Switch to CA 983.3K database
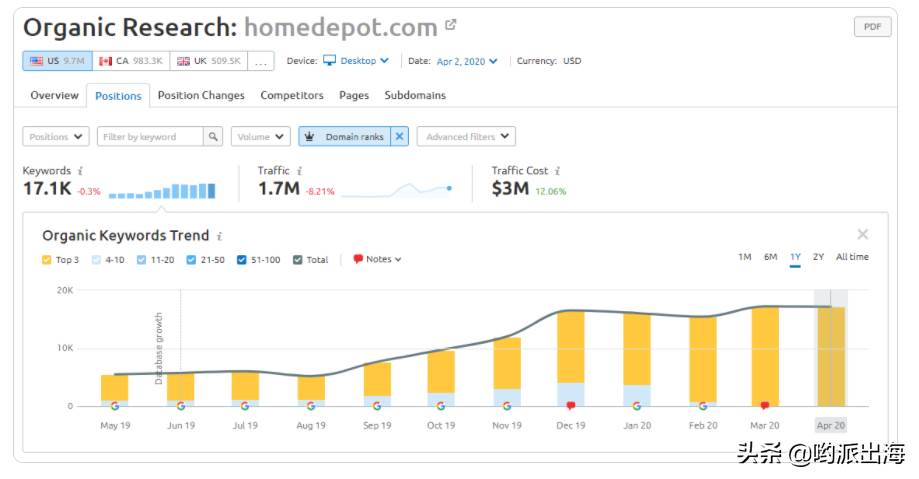919x479 pixels. [131, 61]
